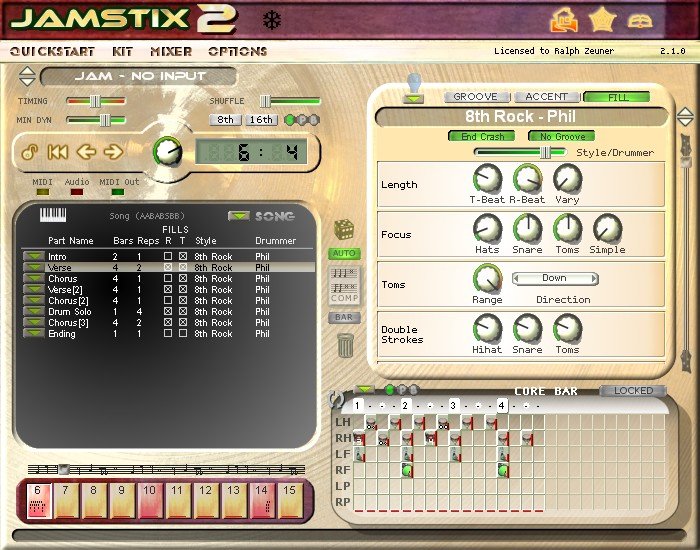Viewport: 700px width, 550px height.
Task: Open the QUICKSTART menu
Action: 52,51
